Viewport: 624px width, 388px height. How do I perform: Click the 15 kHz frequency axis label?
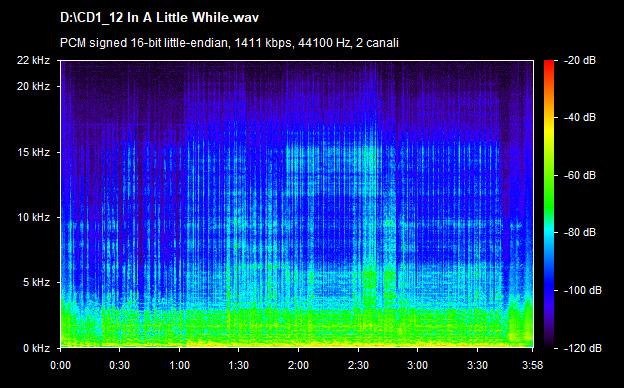coord(33,152)
